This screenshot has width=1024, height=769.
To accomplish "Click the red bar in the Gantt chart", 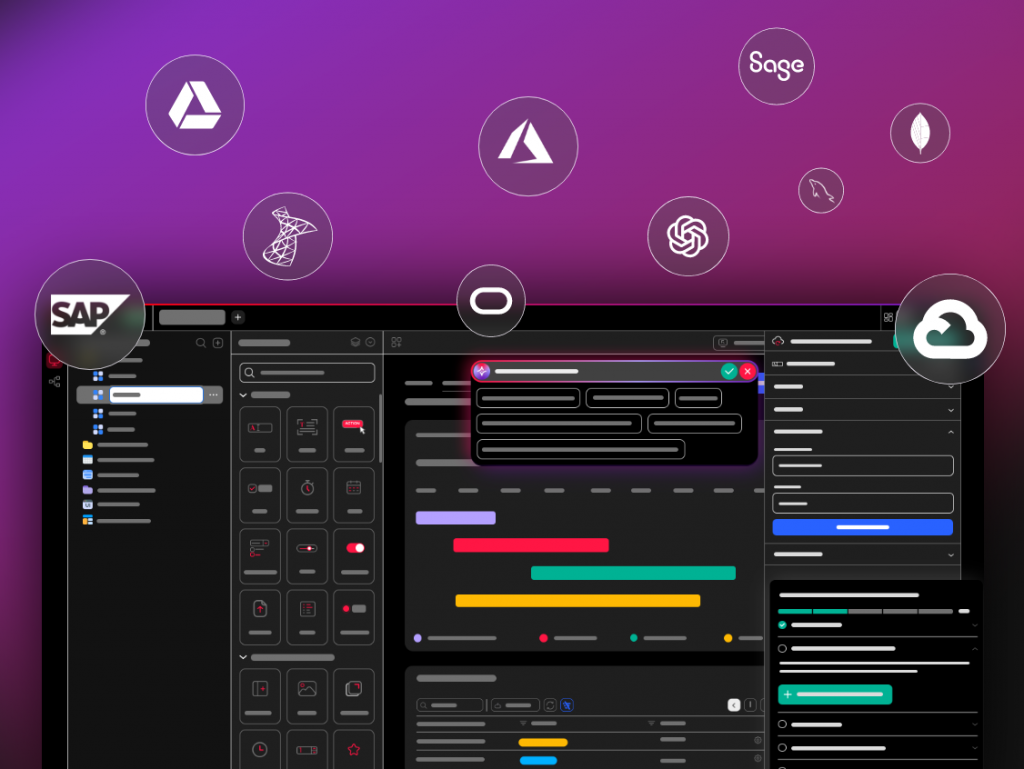I will 530,545.
